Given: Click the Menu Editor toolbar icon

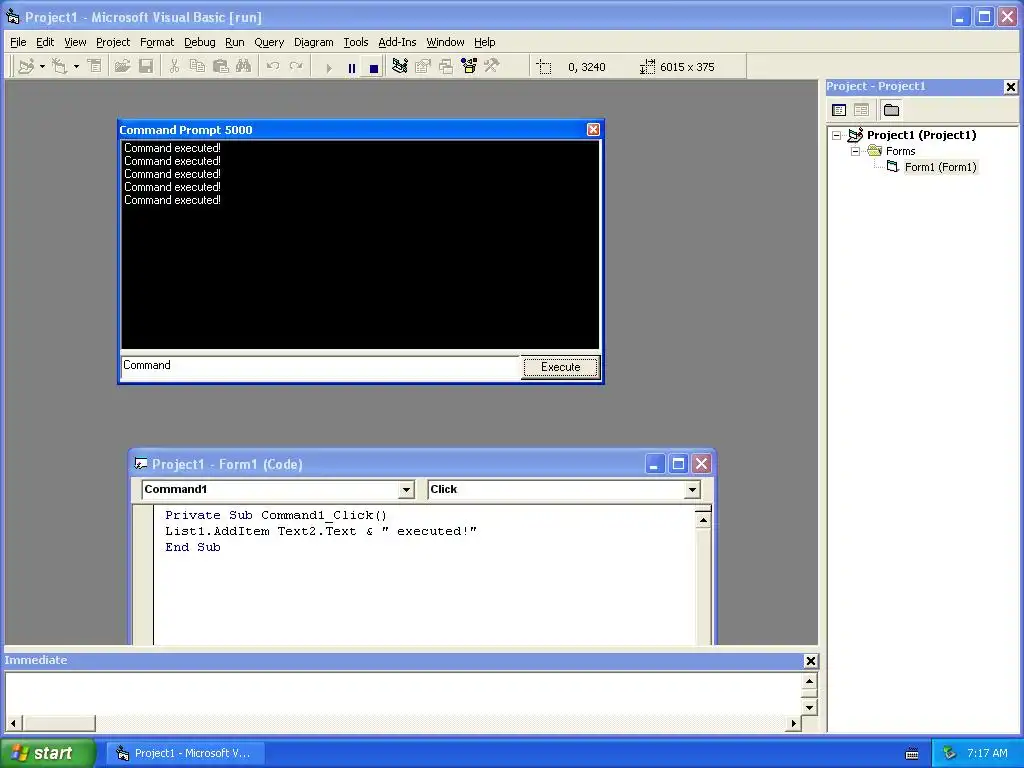Looking at the screenshot, I should (95, 66).
